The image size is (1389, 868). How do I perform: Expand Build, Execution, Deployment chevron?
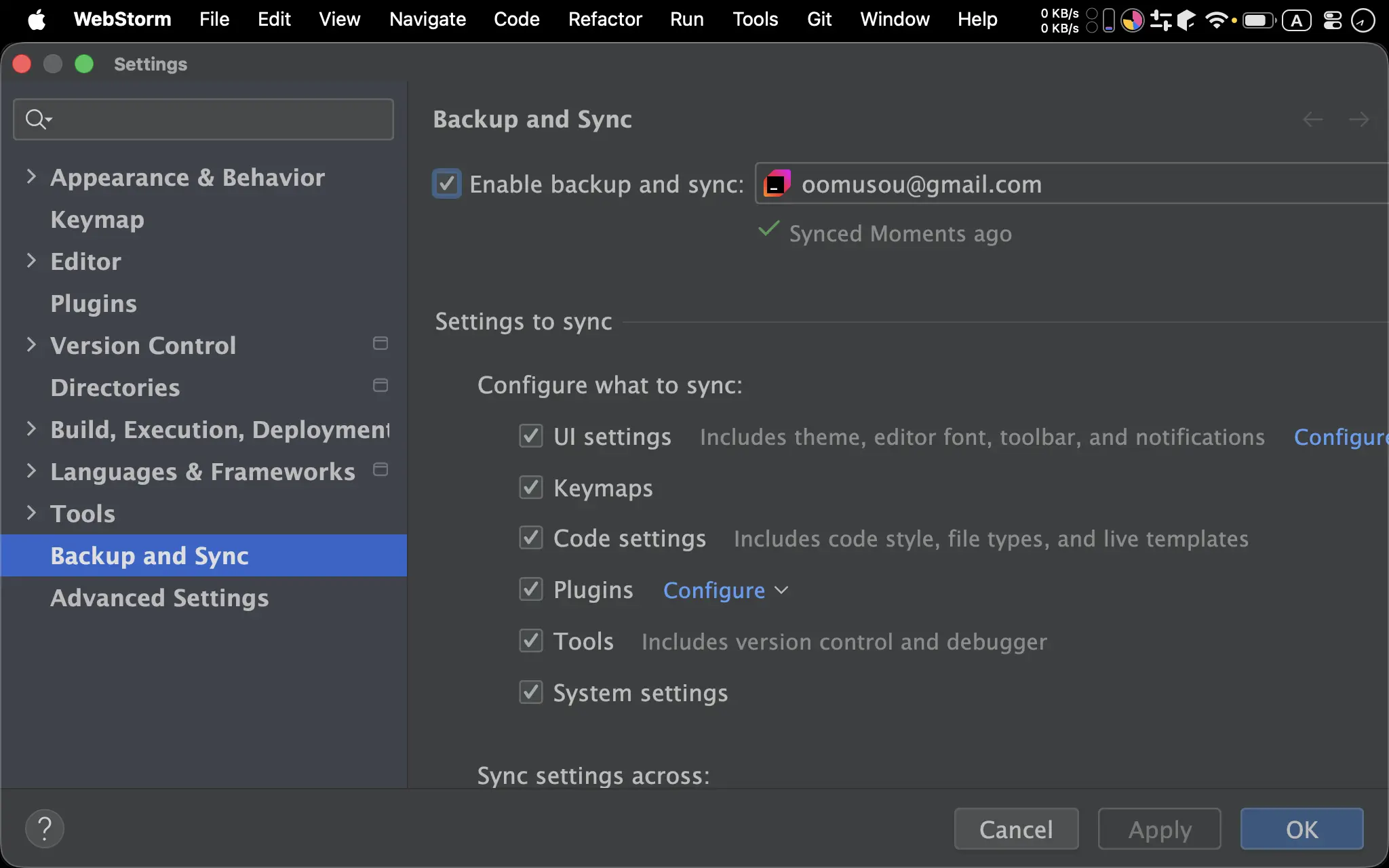coord(31,429)
